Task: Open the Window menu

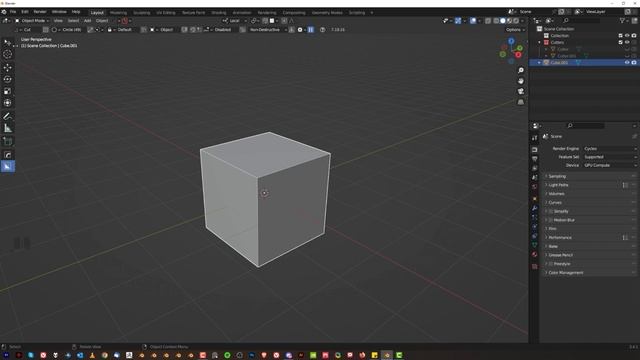Action: click(x=59, y=12)
